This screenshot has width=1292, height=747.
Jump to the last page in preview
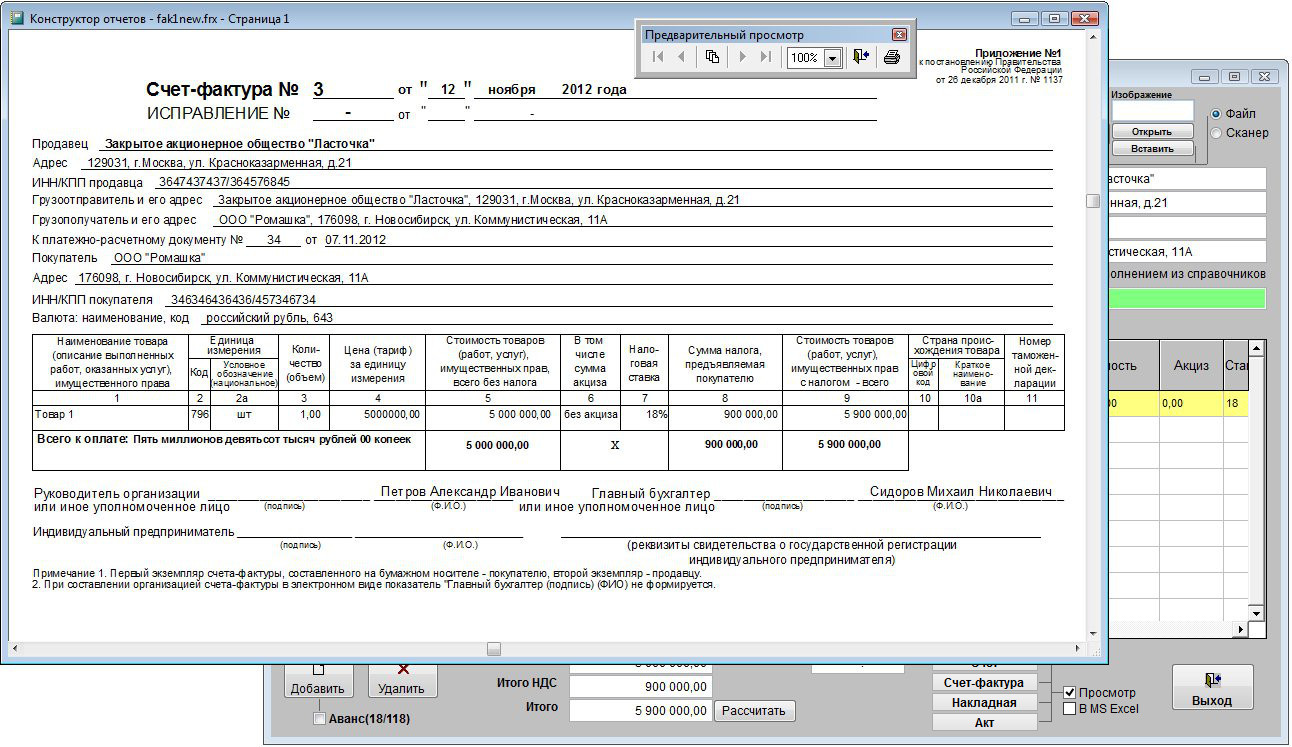[766, 57]
